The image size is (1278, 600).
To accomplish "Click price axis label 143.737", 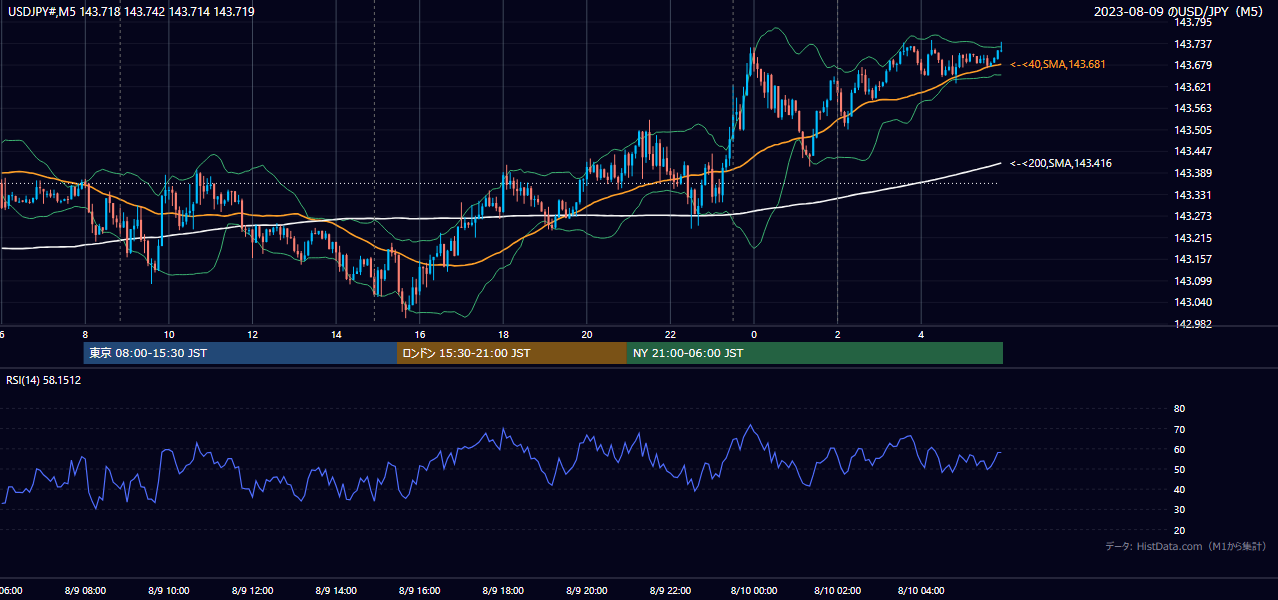I will [1193, 44].
